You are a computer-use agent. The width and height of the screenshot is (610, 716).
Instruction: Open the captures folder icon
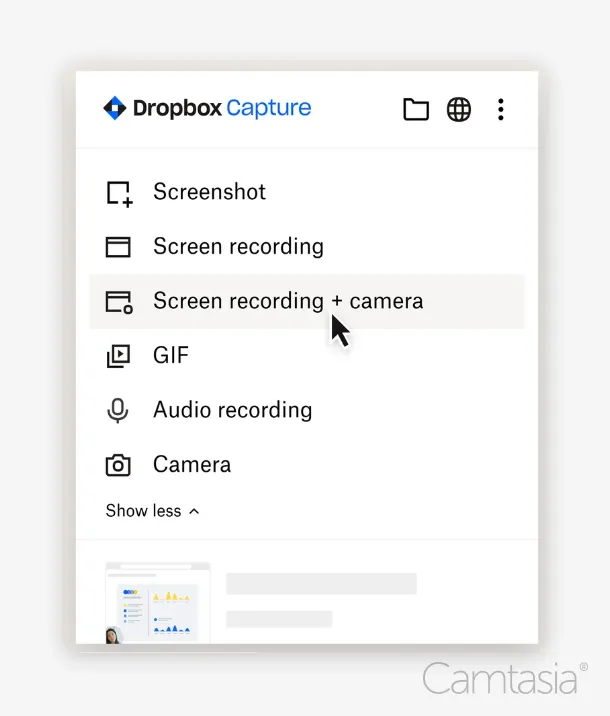pyautogui.click(x=416, y=109)
